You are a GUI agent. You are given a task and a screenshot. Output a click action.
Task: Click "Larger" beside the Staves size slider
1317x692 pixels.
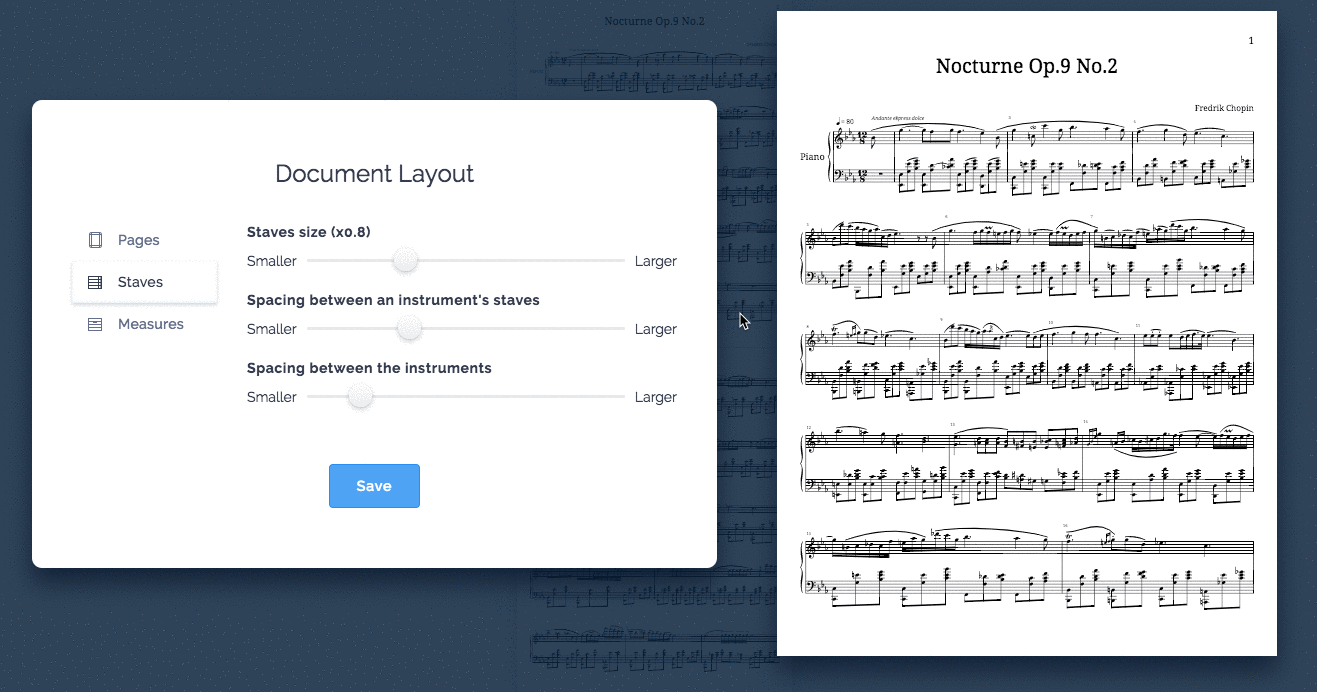pos(656,261)
